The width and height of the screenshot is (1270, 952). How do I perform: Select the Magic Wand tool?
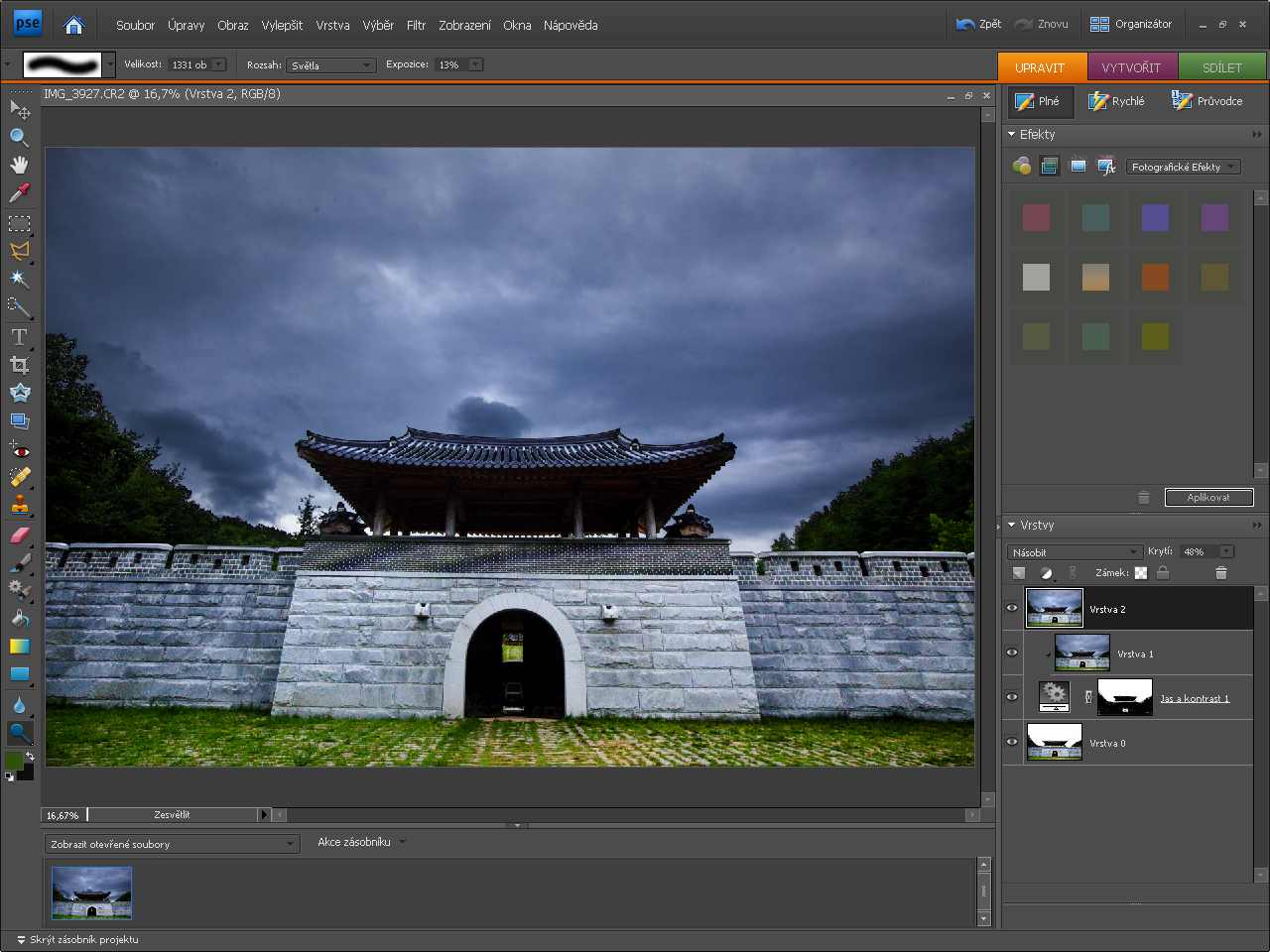[x=19, y=279]
